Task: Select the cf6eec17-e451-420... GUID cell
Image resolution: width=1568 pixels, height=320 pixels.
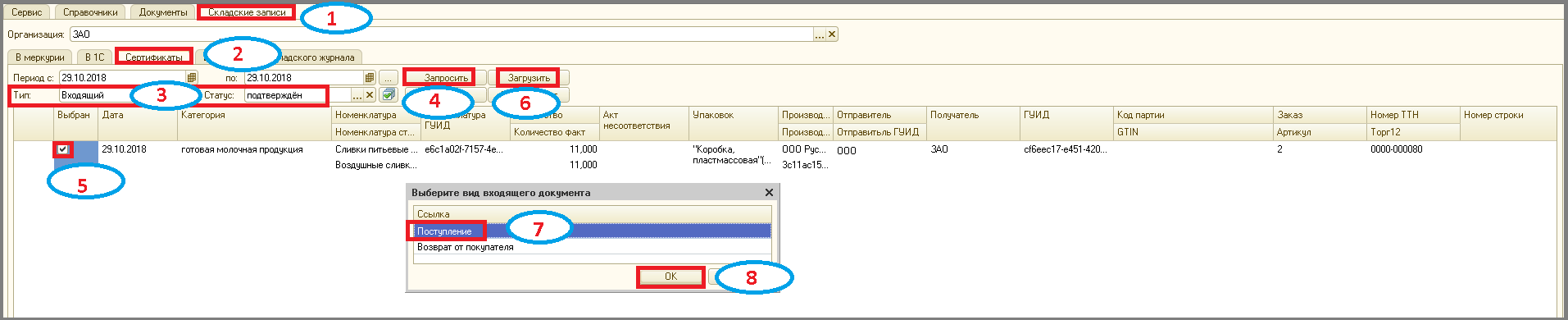Action: pyautogui.click(x=1066, y=149)
